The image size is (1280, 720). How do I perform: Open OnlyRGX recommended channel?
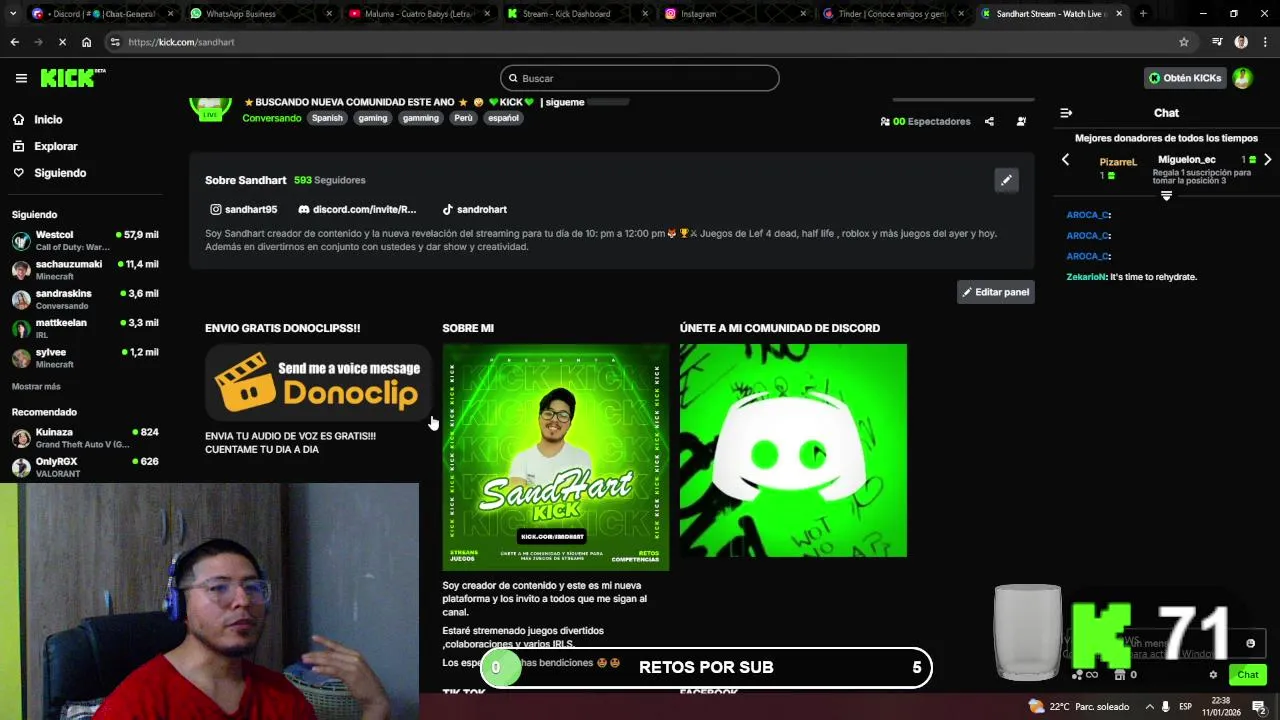[85, 467]
